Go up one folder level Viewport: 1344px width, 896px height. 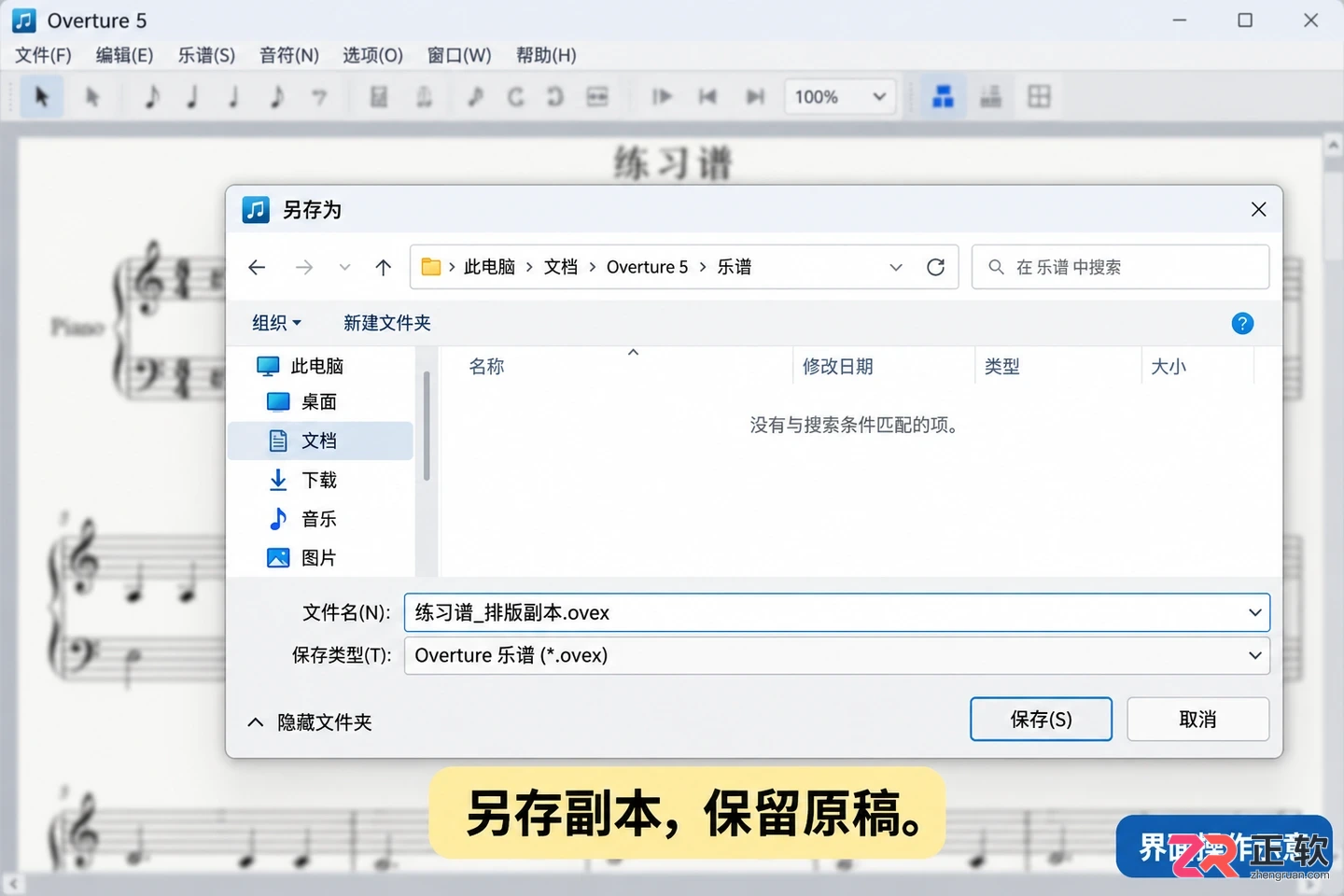tap(383, 267)
